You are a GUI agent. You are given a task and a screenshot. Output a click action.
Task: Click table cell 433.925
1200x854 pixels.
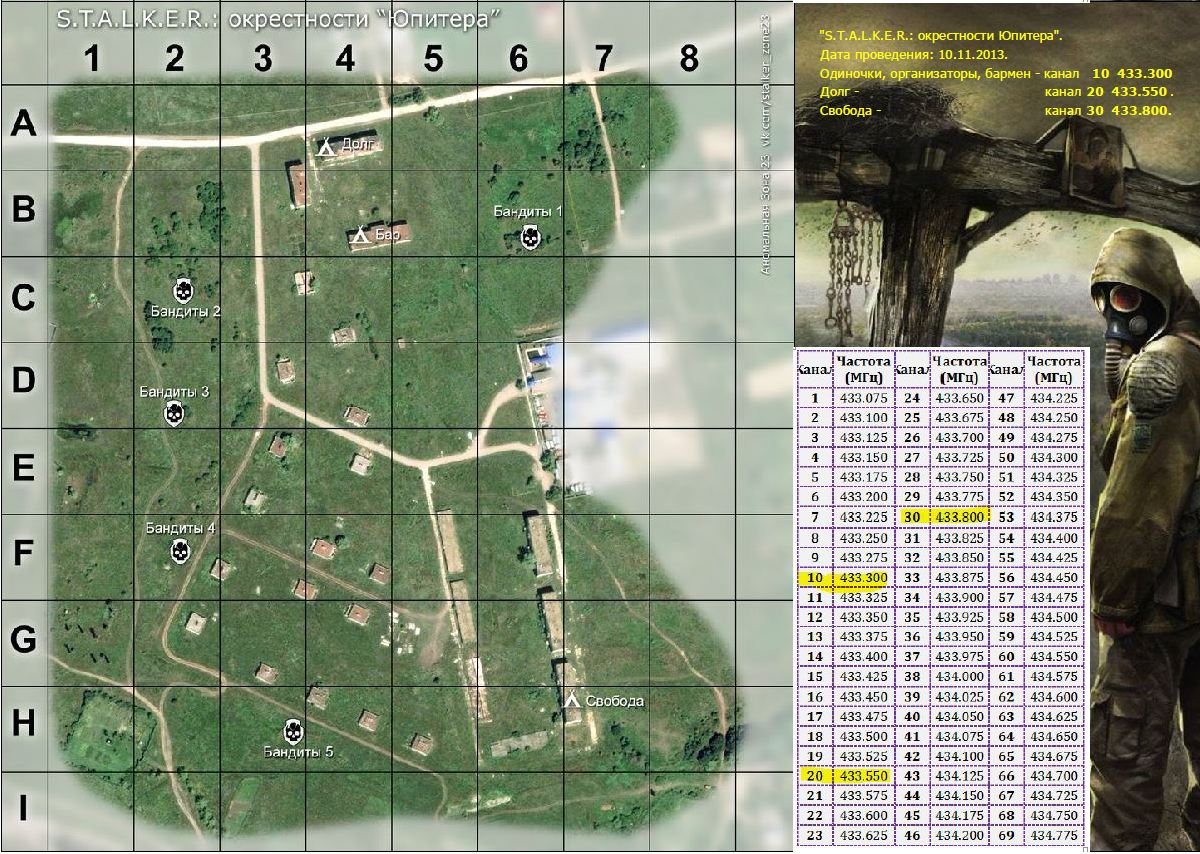(x=958, y=616)
